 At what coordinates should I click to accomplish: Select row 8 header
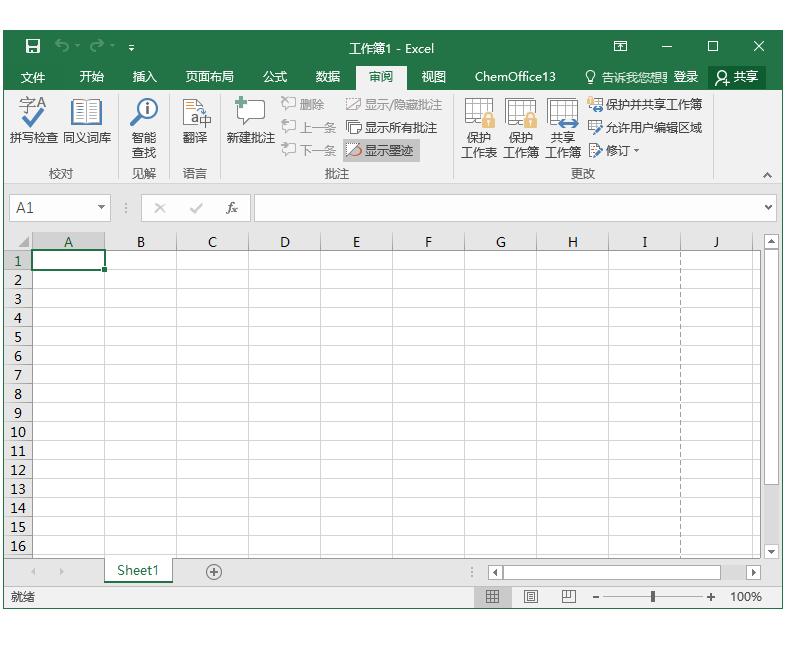pyautogui.click(x=18, y=394)
